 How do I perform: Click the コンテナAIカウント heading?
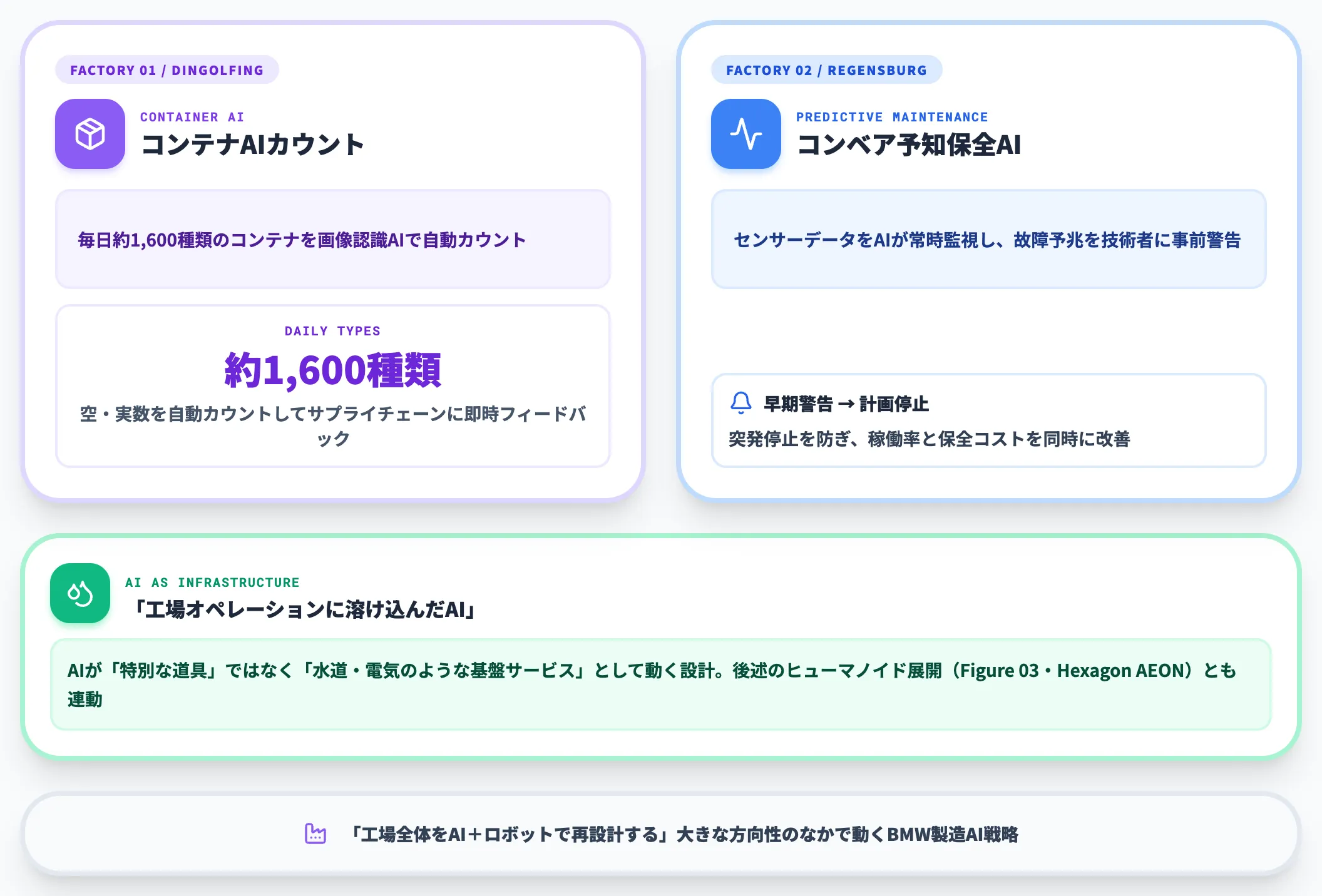click(252, 145)
